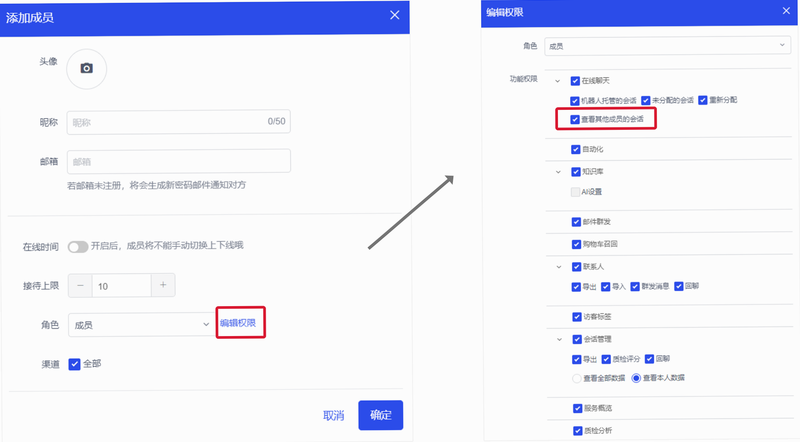Toggle the 在线时间 switch
Image resolution: width=800 pixels, height=442 pixels.
pos(78,247)
